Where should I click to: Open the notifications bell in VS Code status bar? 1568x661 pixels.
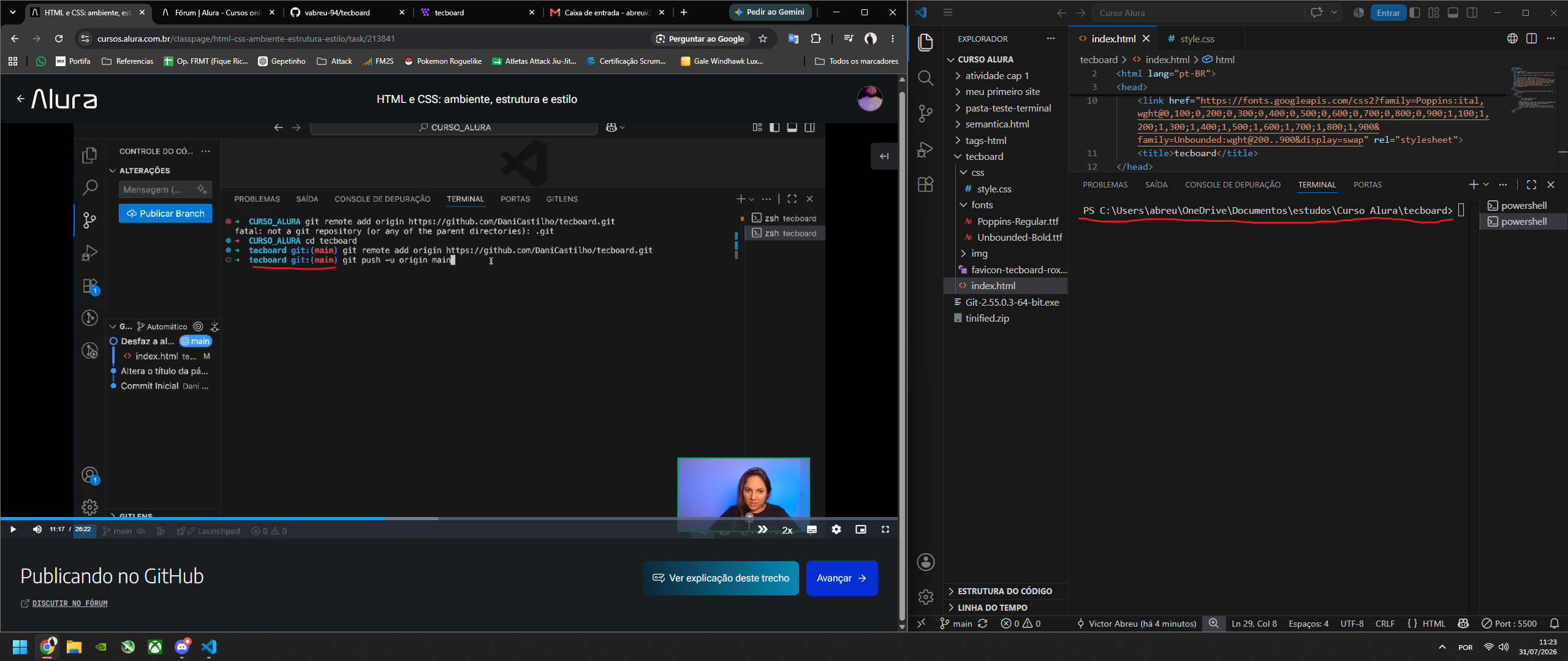(x=1555, y=624)
